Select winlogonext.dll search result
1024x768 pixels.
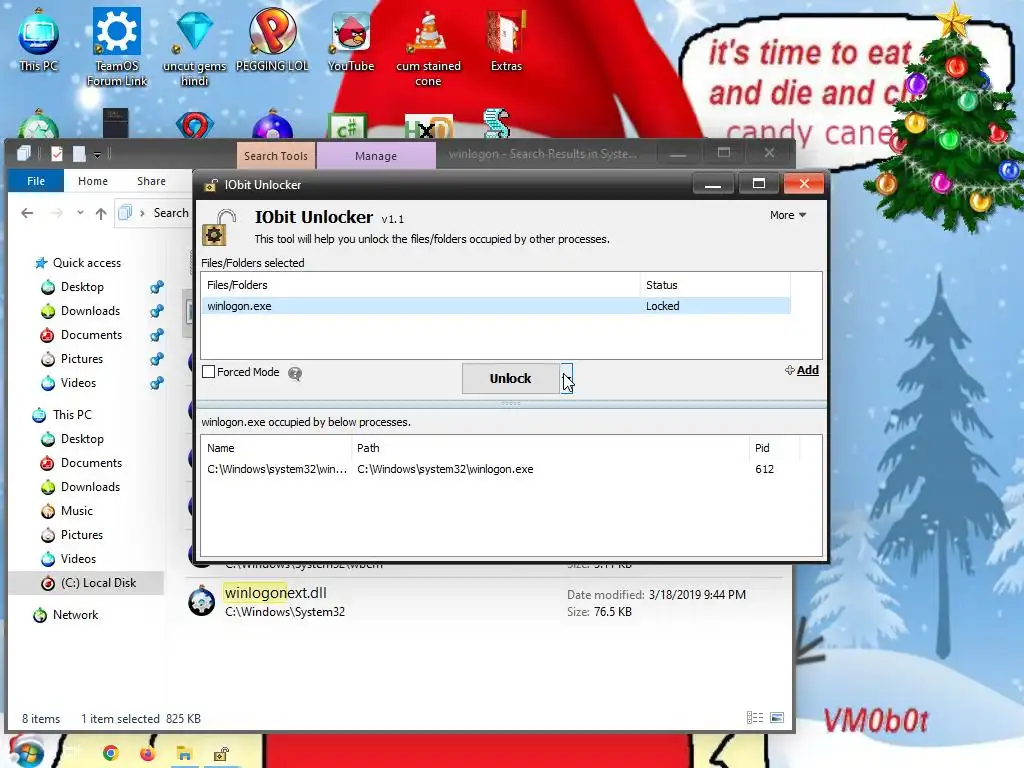(x=483, y=602)
